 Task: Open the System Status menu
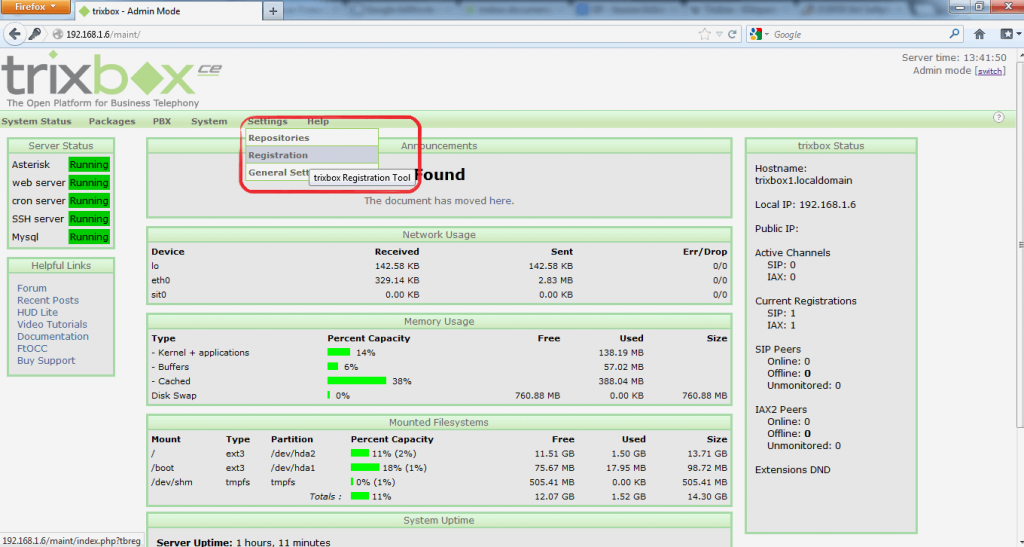[x=37, y=121]
